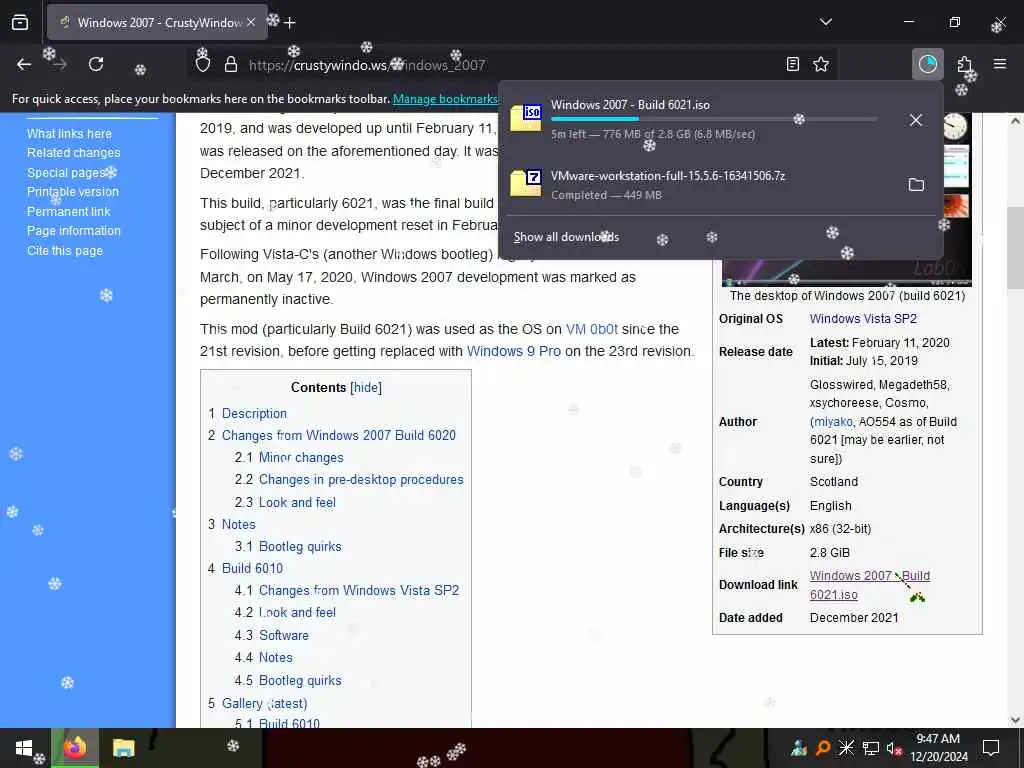Open the tracking protection shield icon
This screenshot has width=1024, height=768.
click(x=203, y=64)
